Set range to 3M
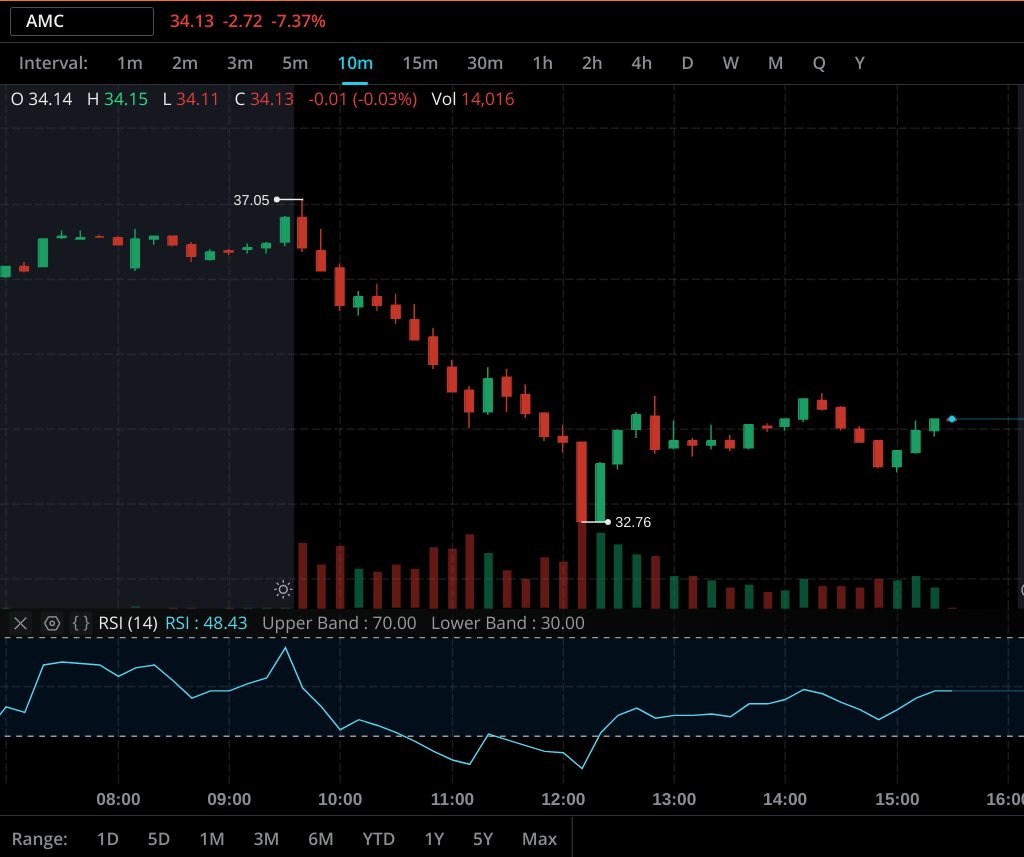 [266, 839]
